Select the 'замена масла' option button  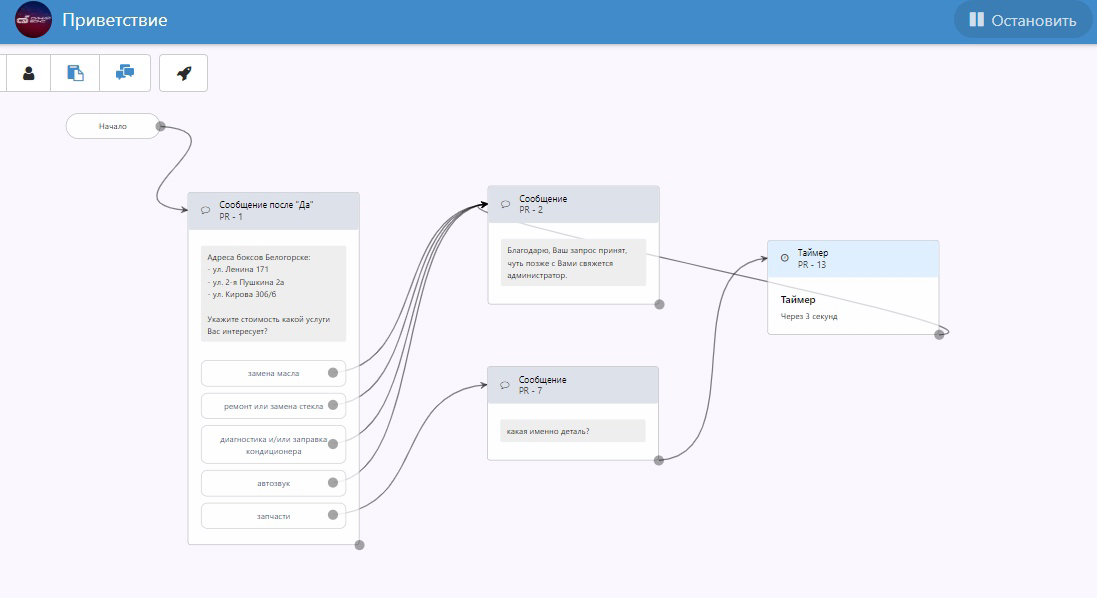pos(274,373)
